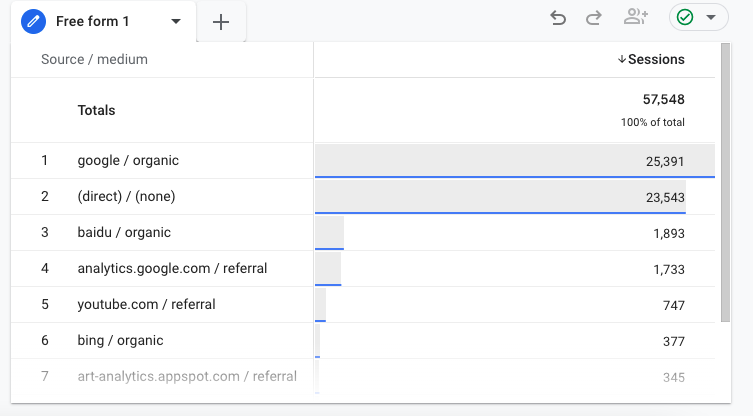
Task: Select the Source / medium column header
Action: tap(94, 60)
